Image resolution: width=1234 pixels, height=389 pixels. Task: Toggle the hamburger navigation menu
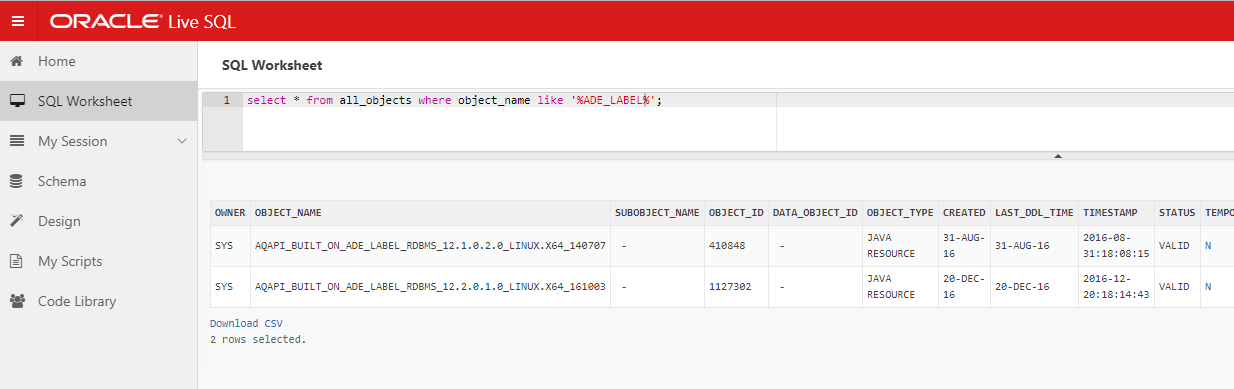click(17, 20)
